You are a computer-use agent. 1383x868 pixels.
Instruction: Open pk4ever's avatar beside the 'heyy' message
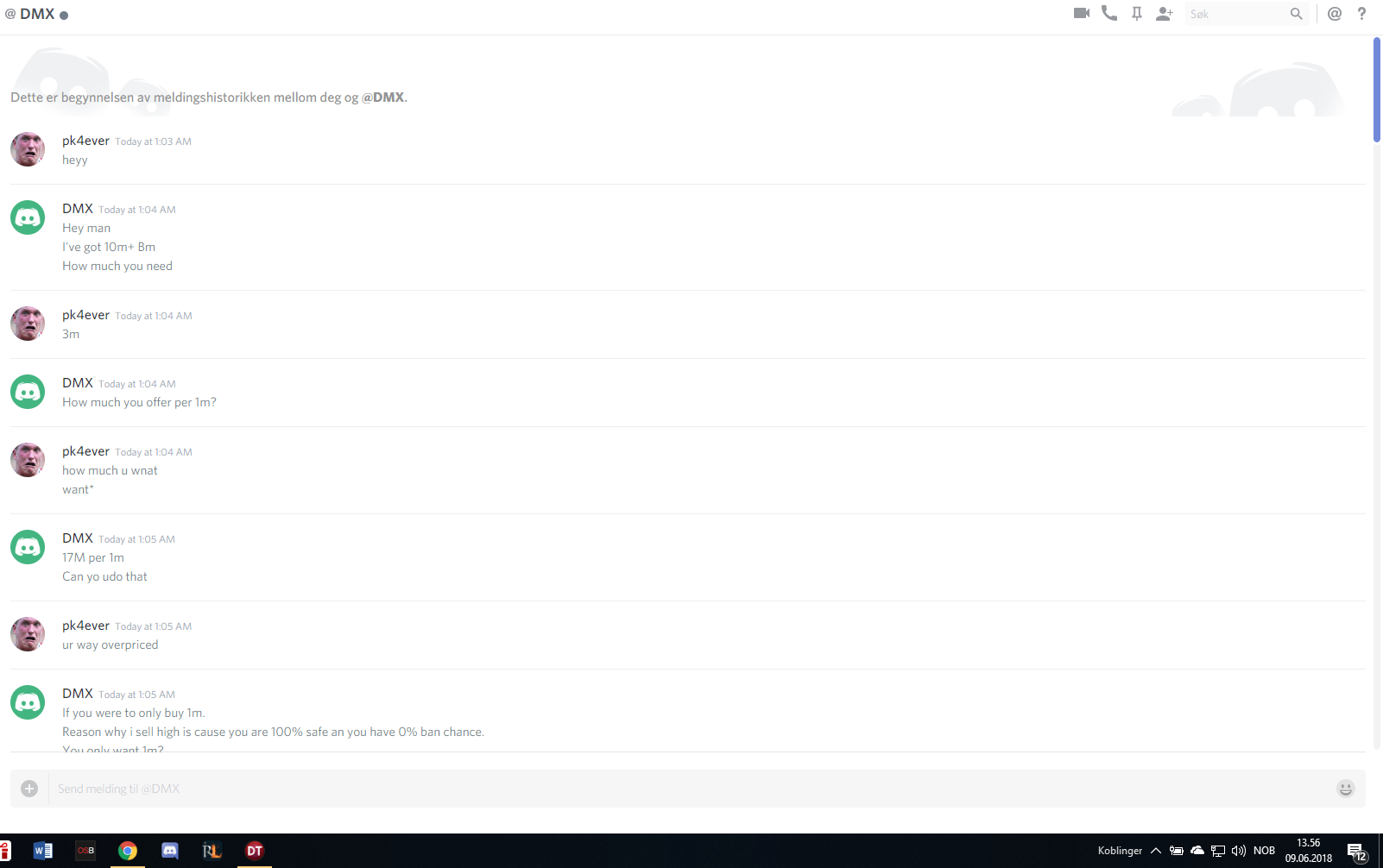[28, 149]
